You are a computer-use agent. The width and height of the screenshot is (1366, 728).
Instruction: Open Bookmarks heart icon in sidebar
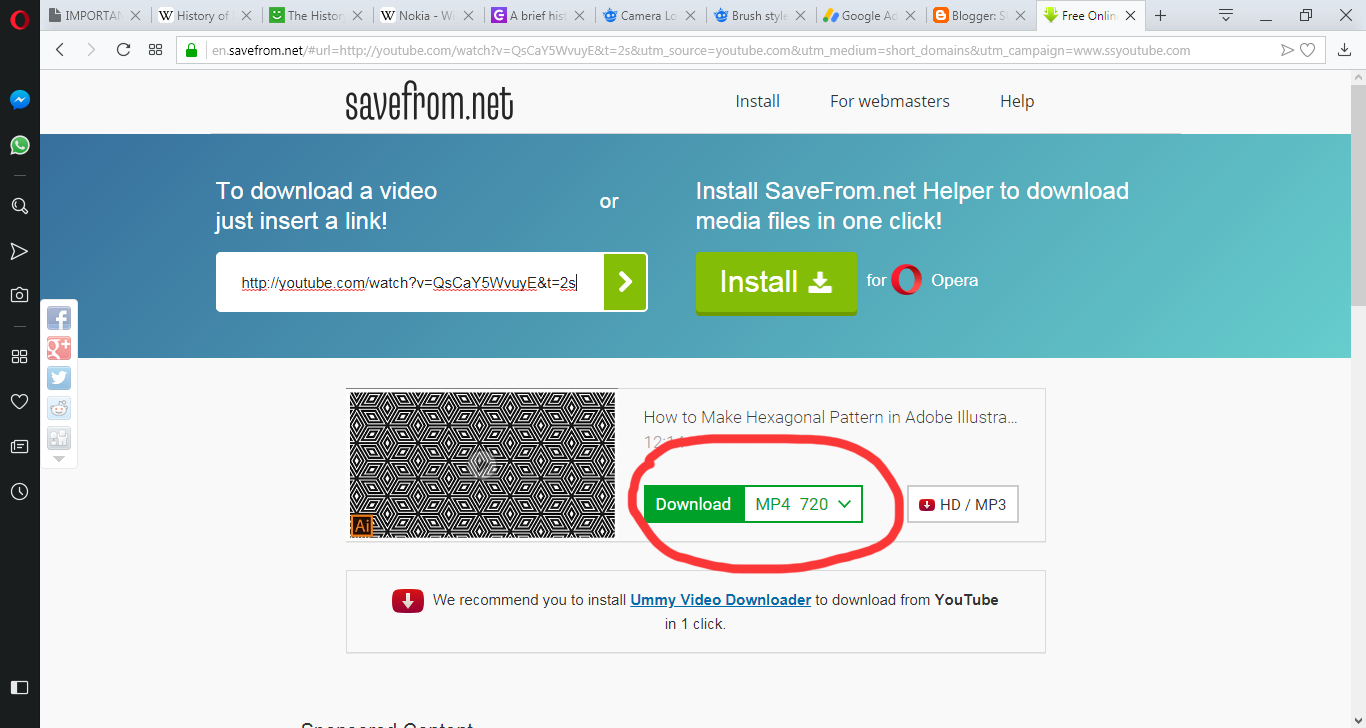pyautogui.click(x=19, y=401)
